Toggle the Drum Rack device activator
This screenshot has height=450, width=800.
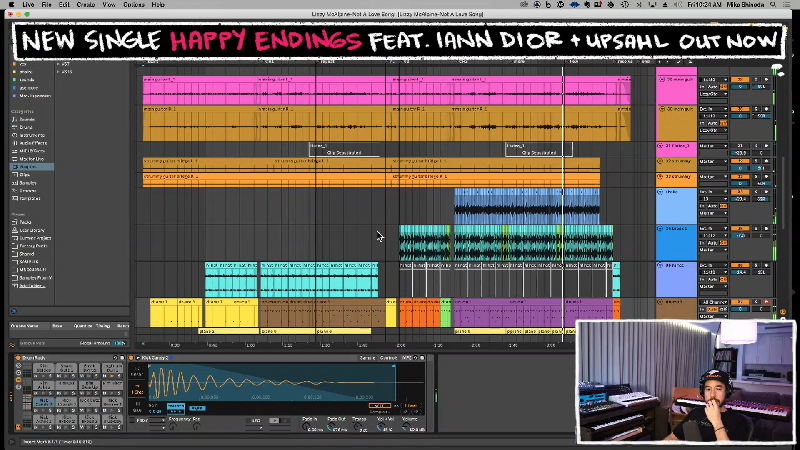tap(19, 357)
